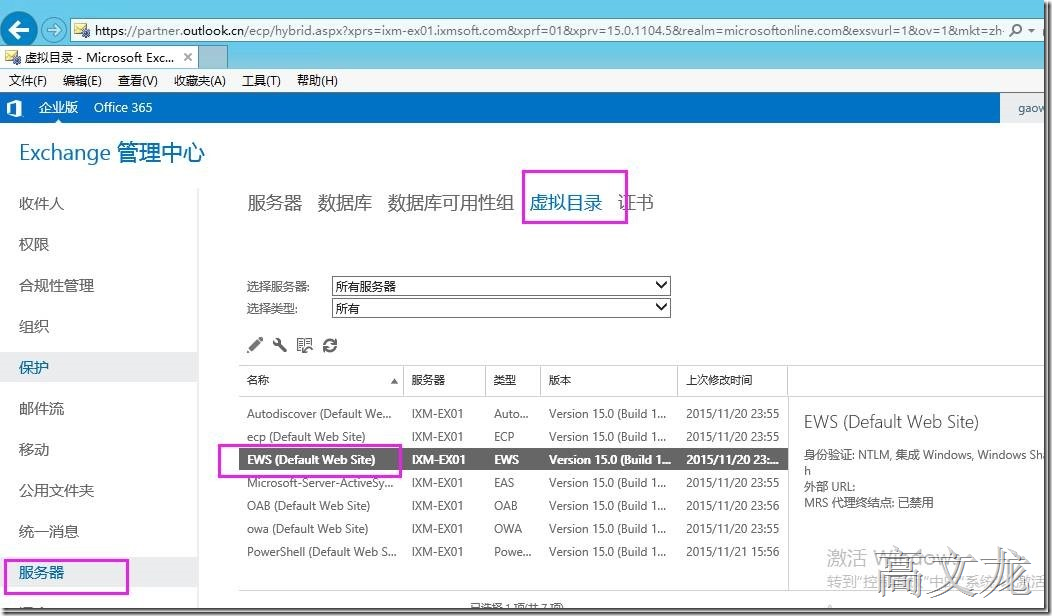Screen dimensions: 1052x616
Task: Click the browser back arrow button
Action: 19,30
